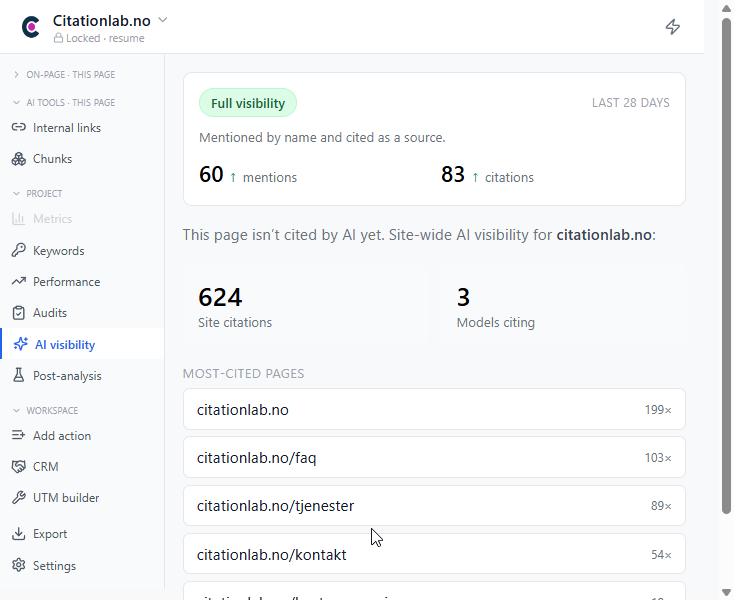Click the 3 Models citing card
Viewport: 734px width, 600px height.
[563, 306]
